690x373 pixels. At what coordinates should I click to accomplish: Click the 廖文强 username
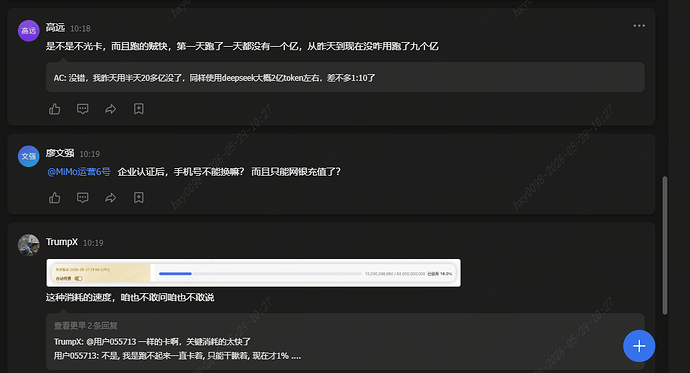tap(60, 153)
